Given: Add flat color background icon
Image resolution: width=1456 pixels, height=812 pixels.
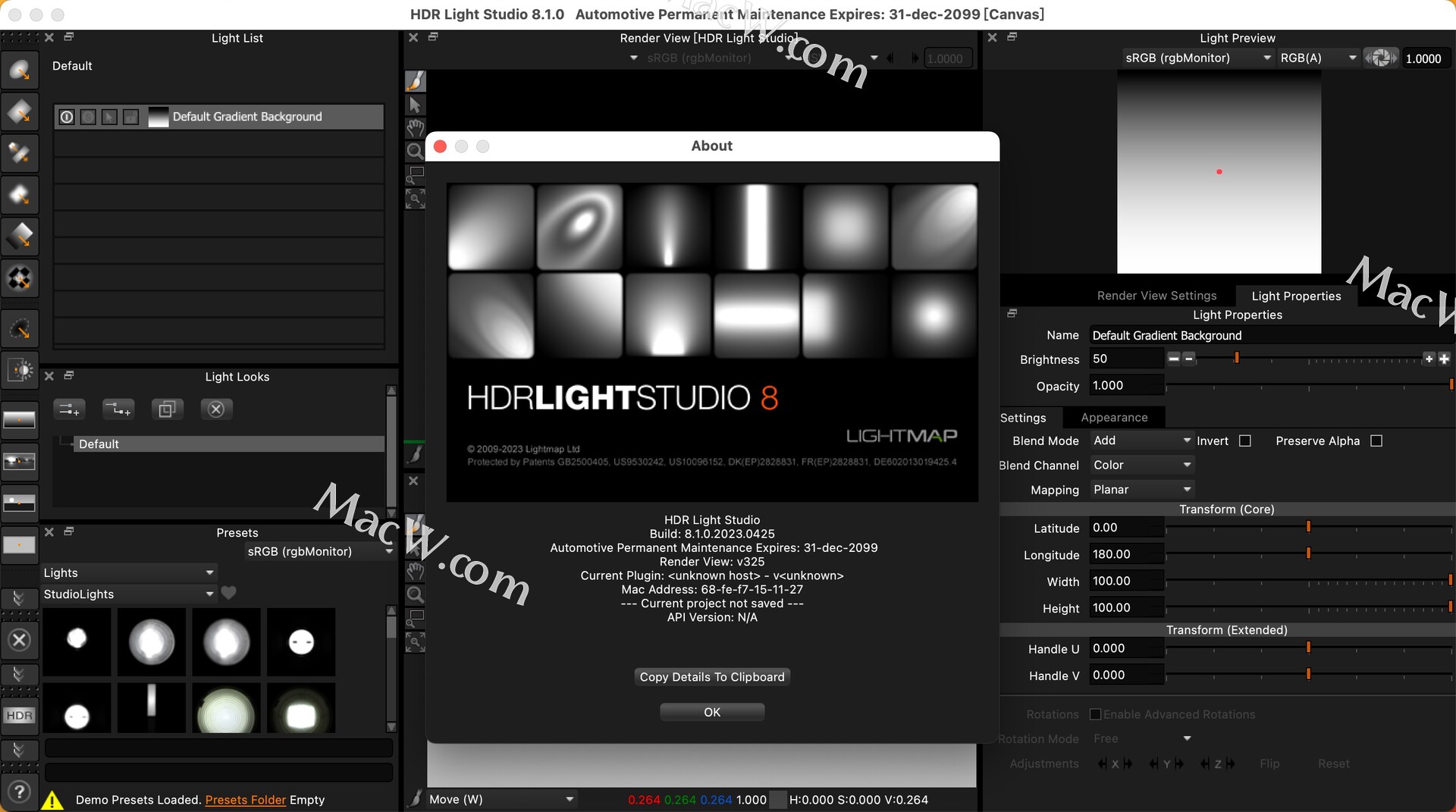Looking at the screenshot, I should click(x=20, y=544).
